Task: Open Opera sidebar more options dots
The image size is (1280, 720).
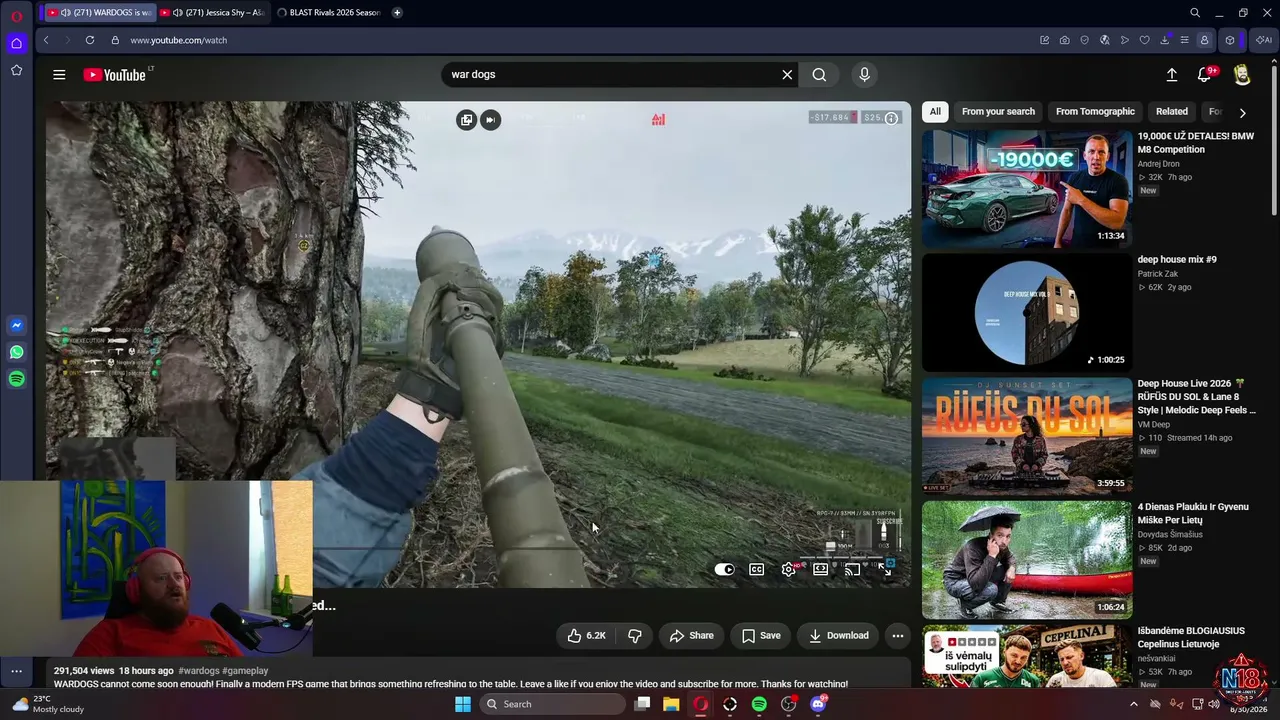Action: click(16, 671)
